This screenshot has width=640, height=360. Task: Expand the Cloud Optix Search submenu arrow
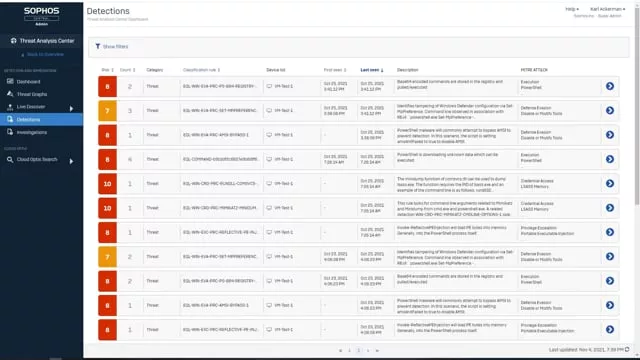71,161
